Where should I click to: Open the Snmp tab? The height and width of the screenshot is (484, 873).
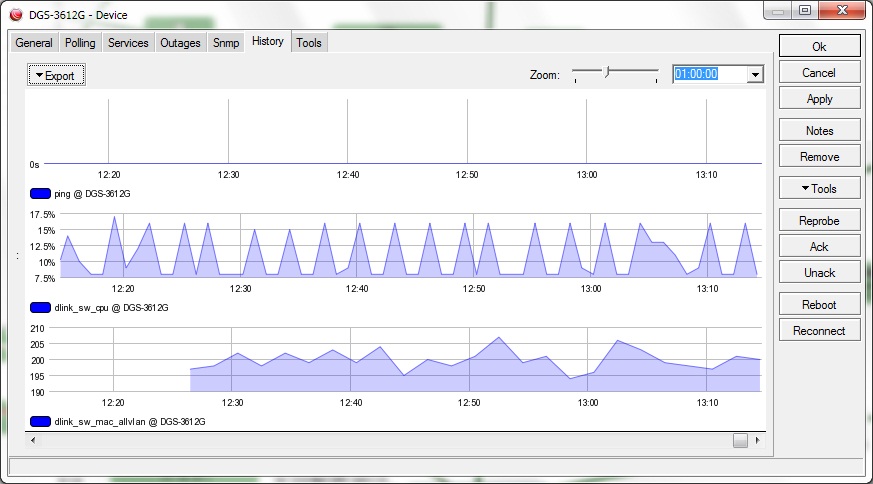coord(226,43)
